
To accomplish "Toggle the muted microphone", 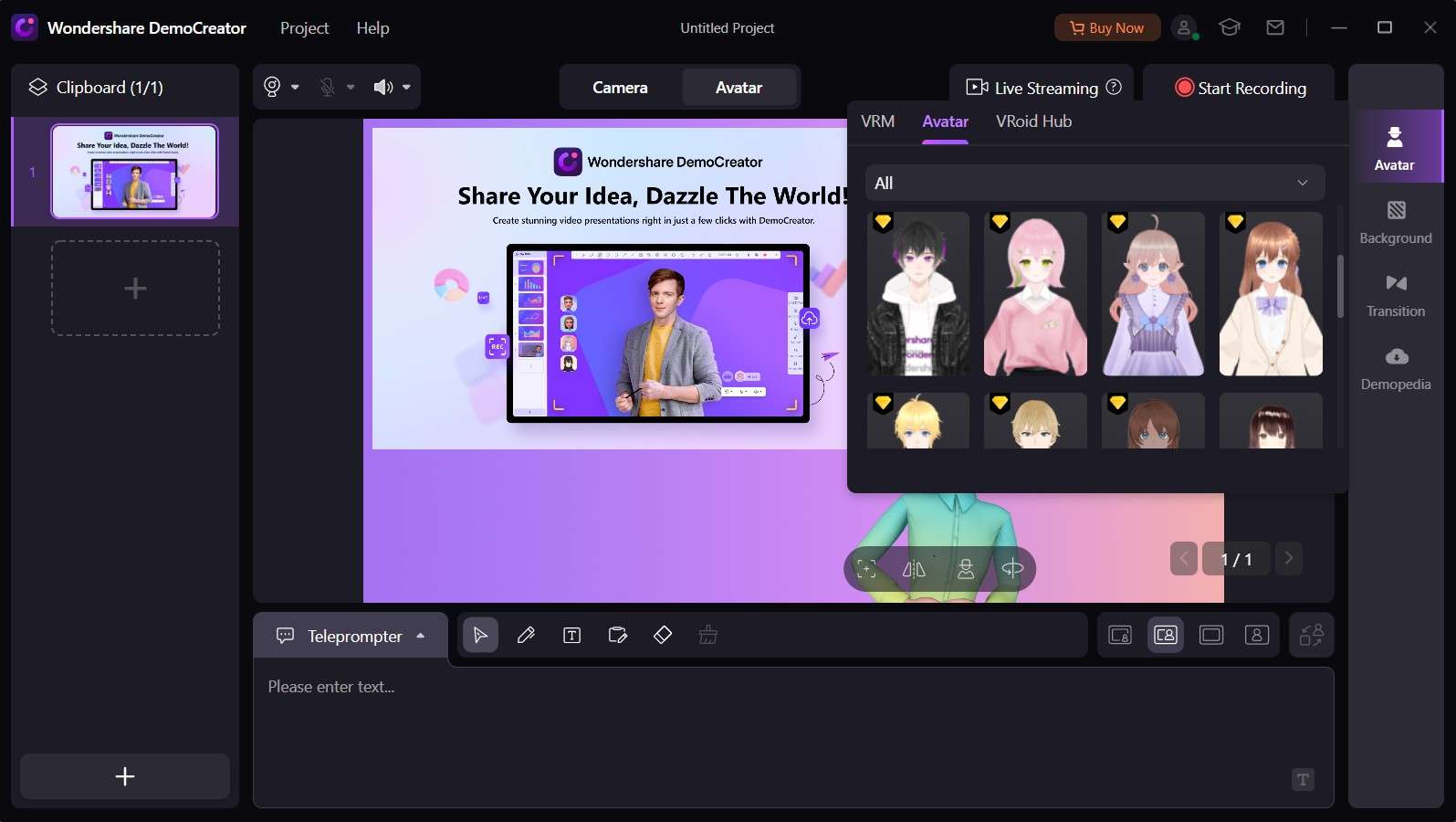I will [327, 87].
